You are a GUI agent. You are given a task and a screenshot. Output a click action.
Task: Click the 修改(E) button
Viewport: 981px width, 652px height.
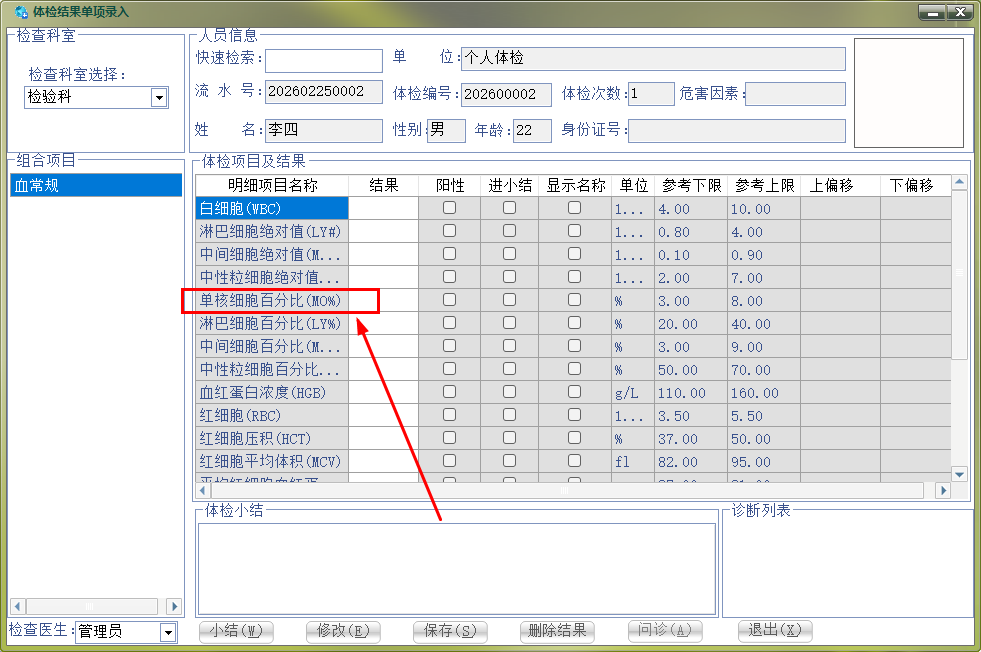(343, 631)
